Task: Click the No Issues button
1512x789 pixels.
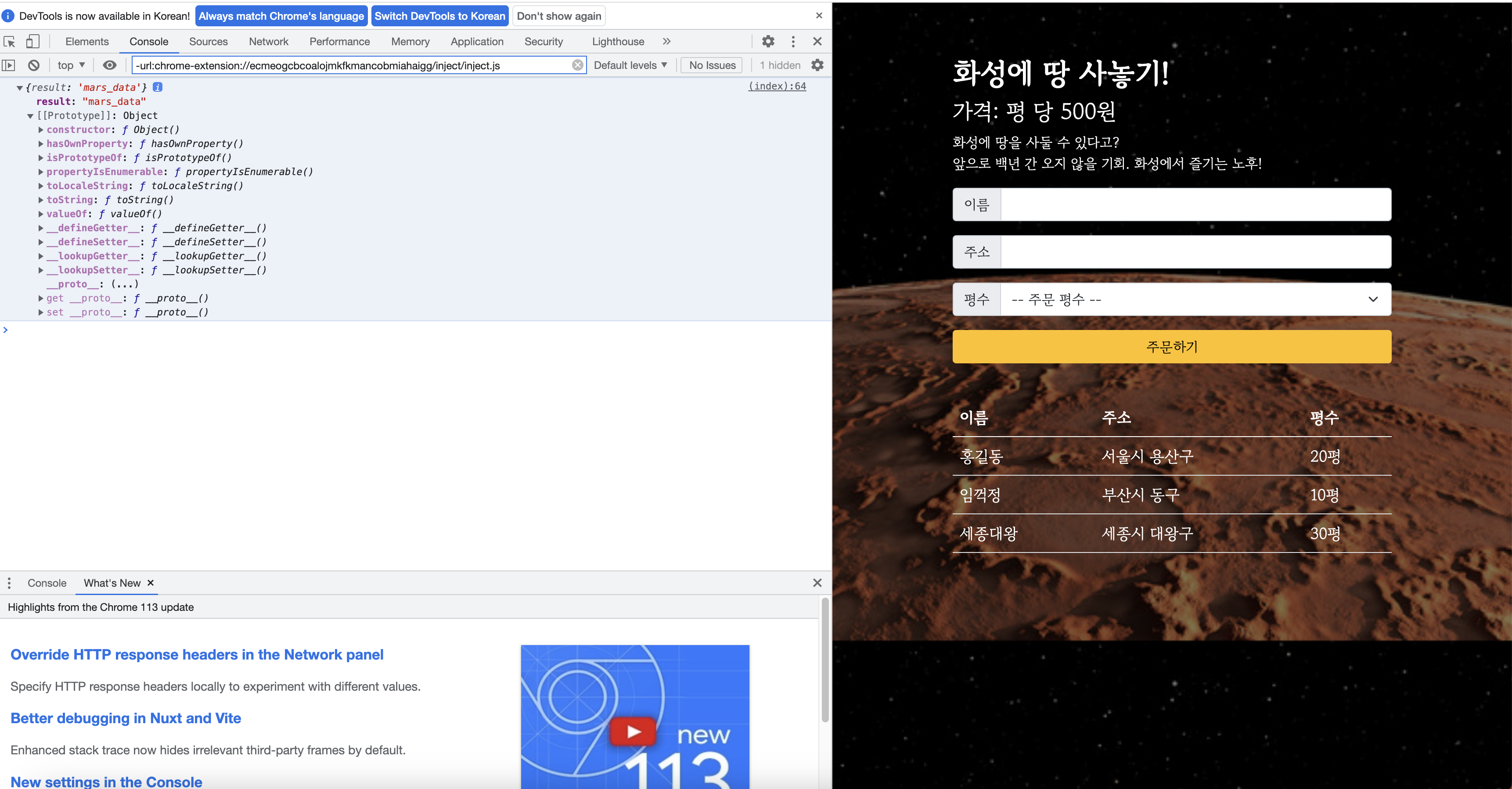Action: [712, 65]
